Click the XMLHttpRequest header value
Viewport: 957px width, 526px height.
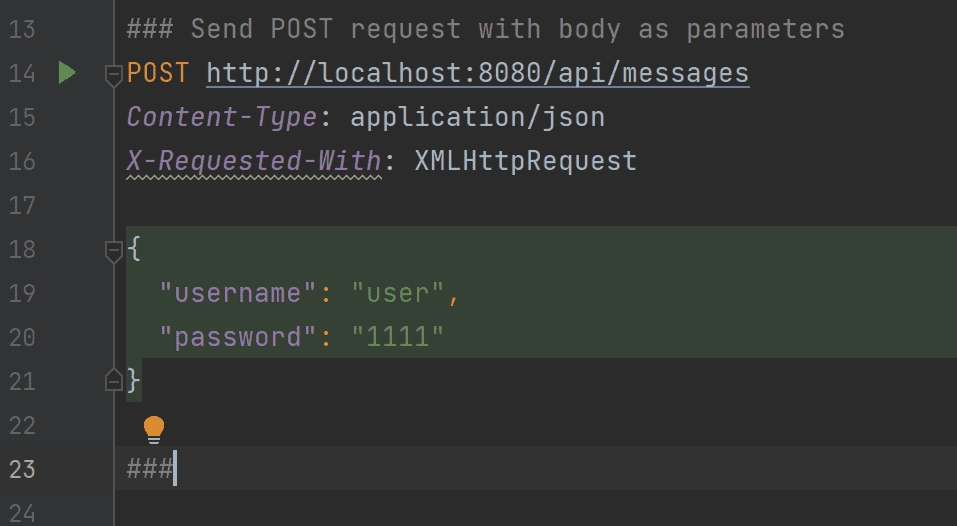525,161
